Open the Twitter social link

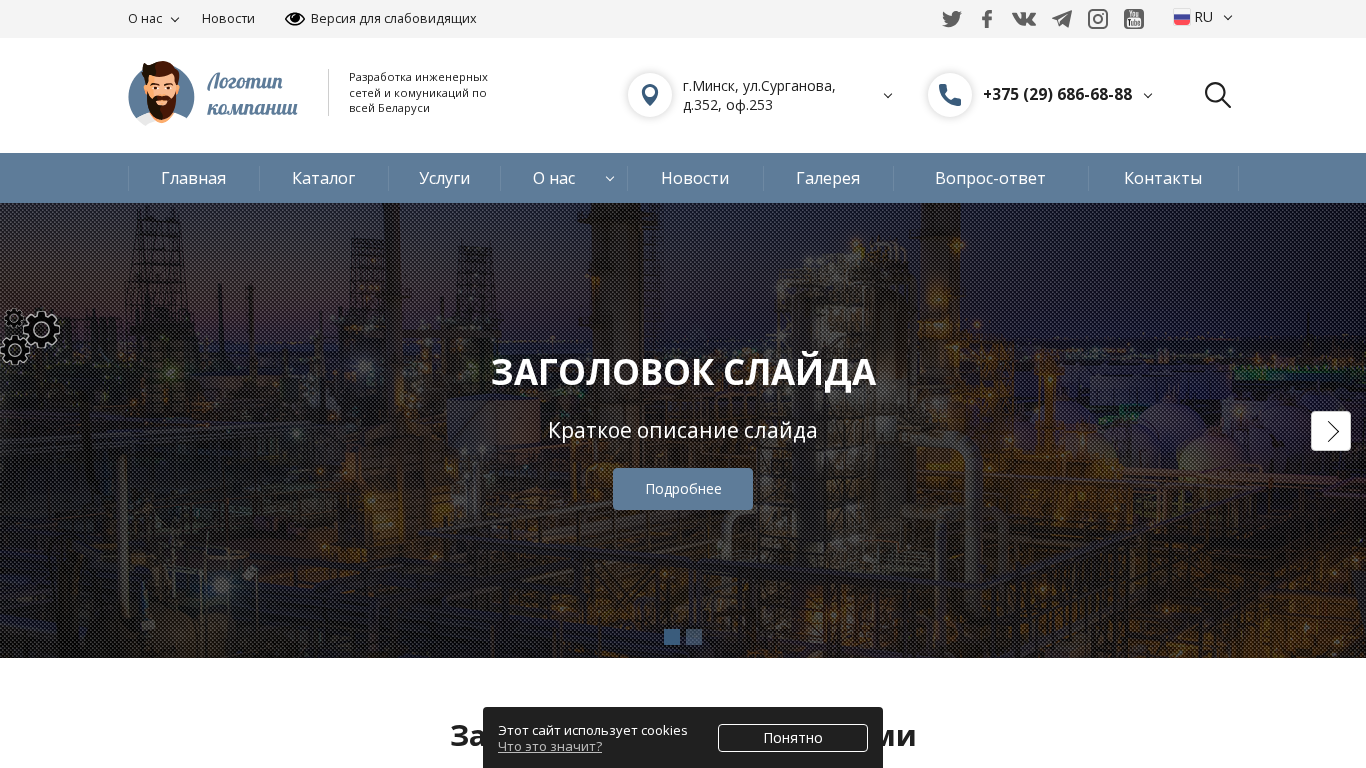tap(952, 19)
